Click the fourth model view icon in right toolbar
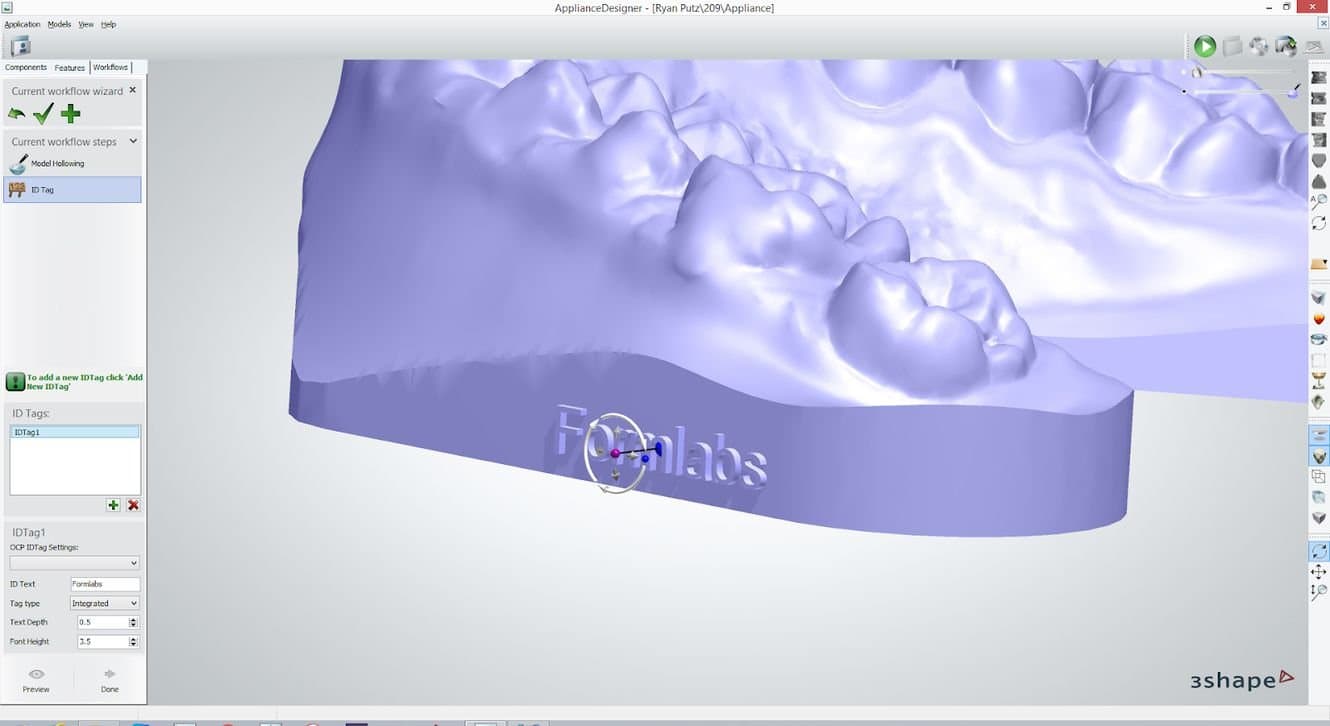Screen dimensions: 1330x726 pos(1319,140)
